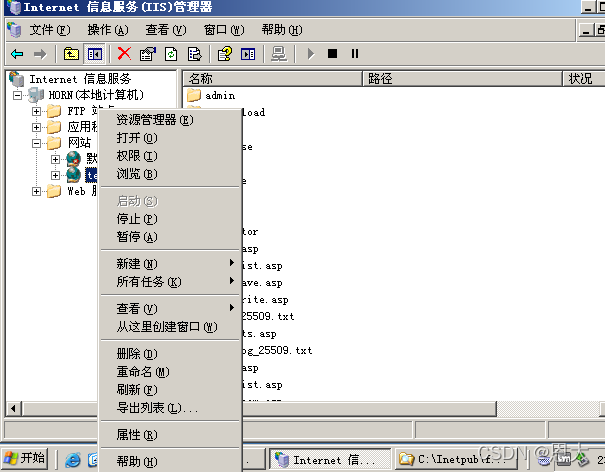Click the Refresh toolbar icon

pos(171,54)
